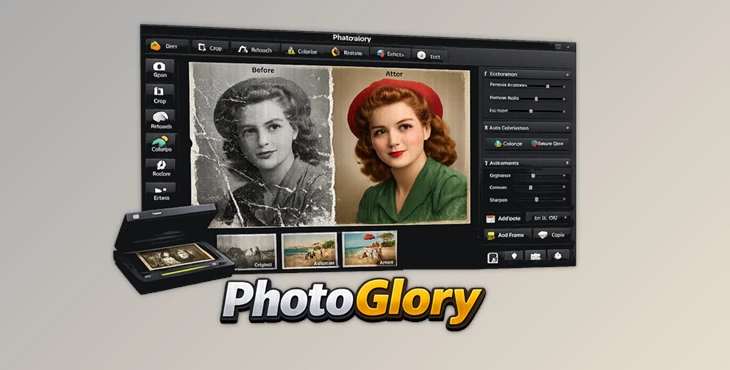Viewport: 730px width, 370px height.
Task: Select the third thumbnail with red umbrella
Action: pyautogui.click(x=370, y=249)
